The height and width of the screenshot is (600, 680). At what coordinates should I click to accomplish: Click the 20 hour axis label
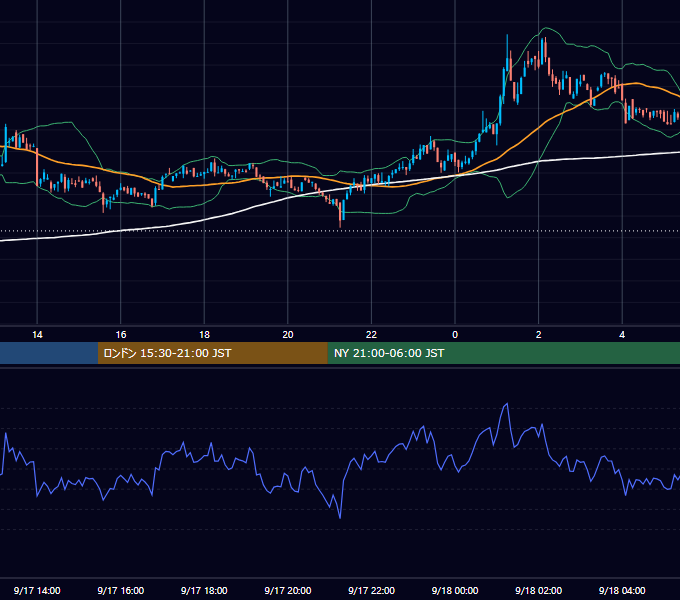pyautogui.click(x=288, y=335)
